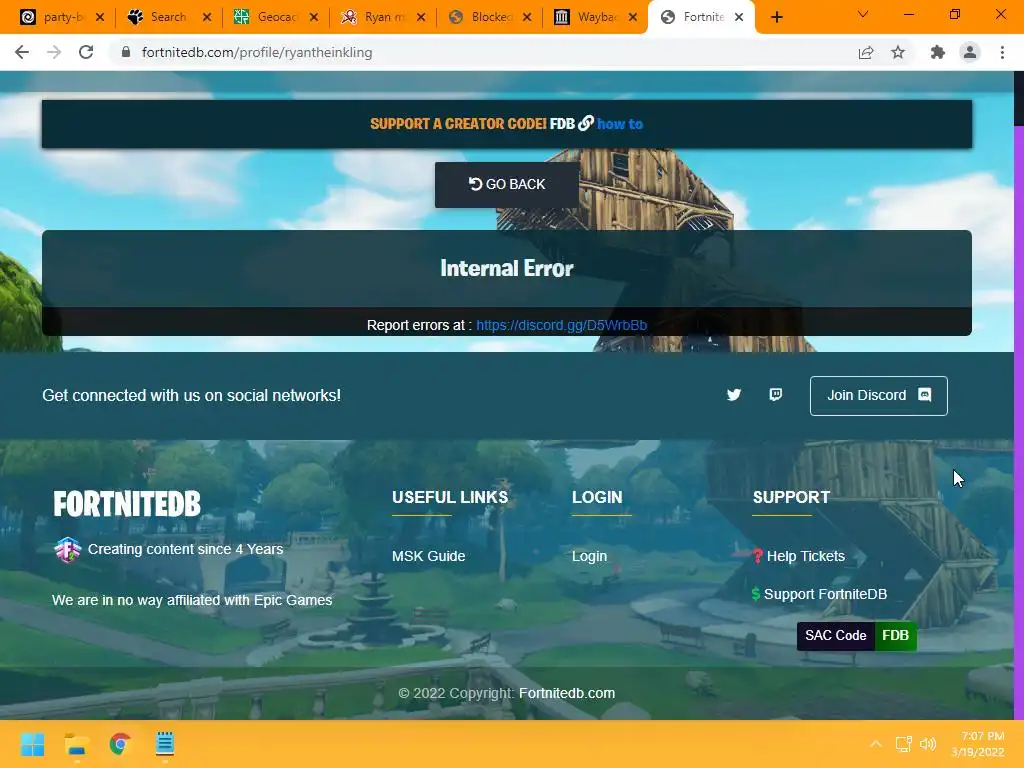Click the browser back arrow
1024x768 pixels.
point(22,52)
